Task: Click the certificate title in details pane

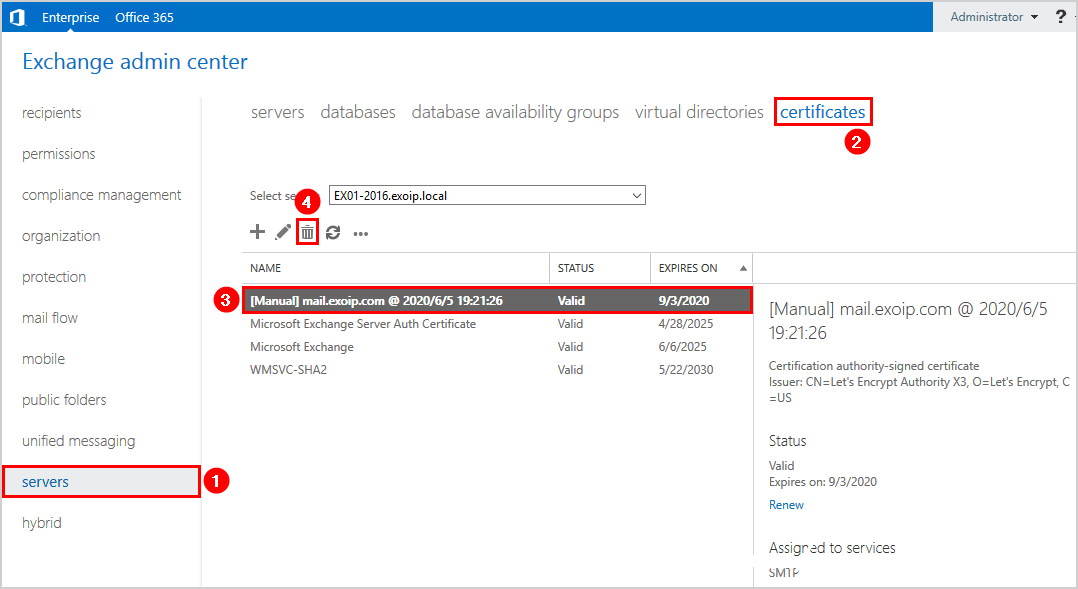Action: [908, 321]
